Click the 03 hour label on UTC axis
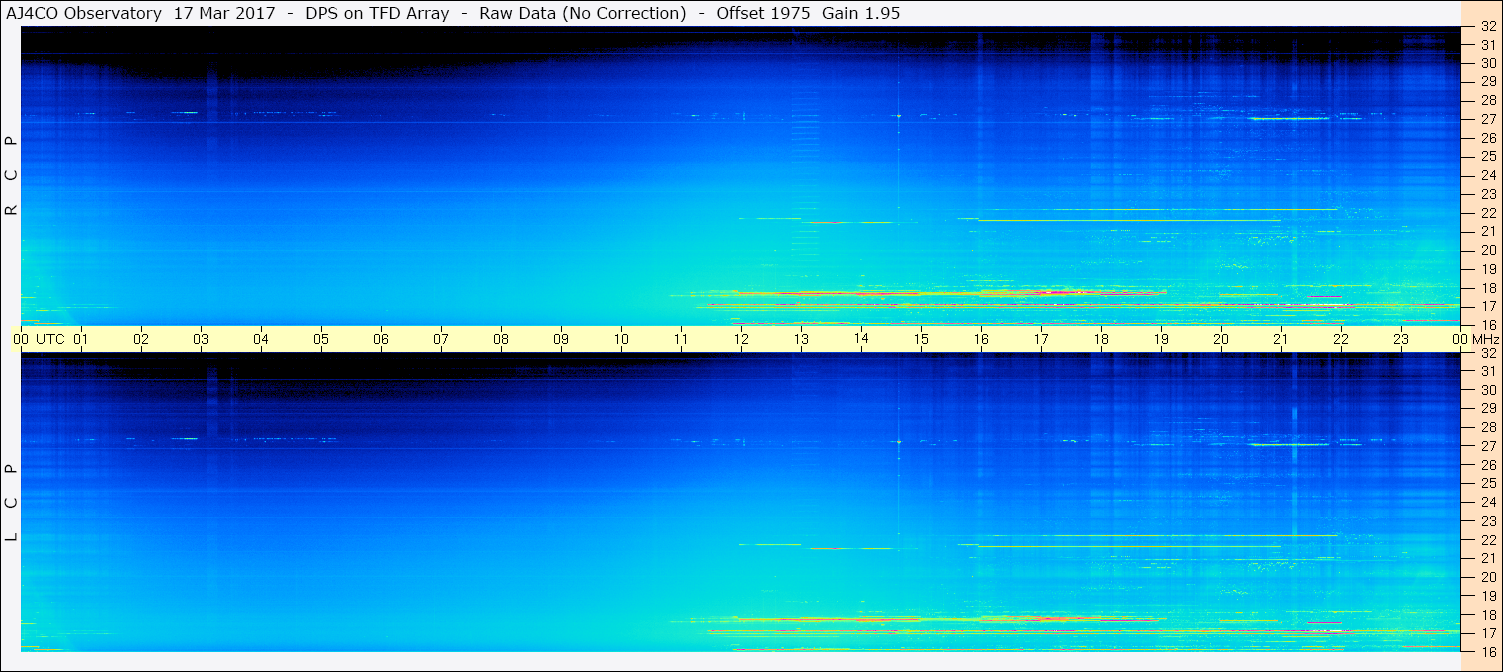 point(201,339)
